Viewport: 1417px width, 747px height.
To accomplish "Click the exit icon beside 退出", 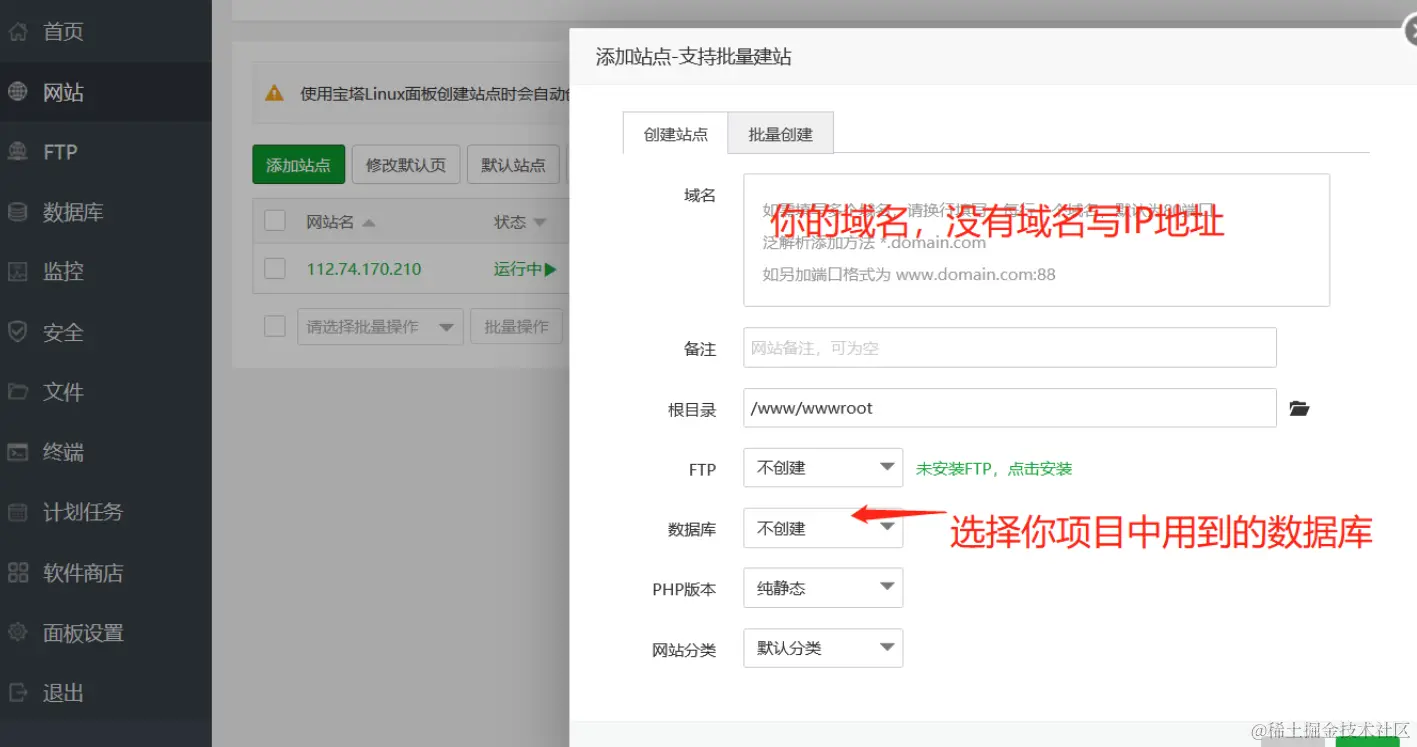I will coord(18,692).
